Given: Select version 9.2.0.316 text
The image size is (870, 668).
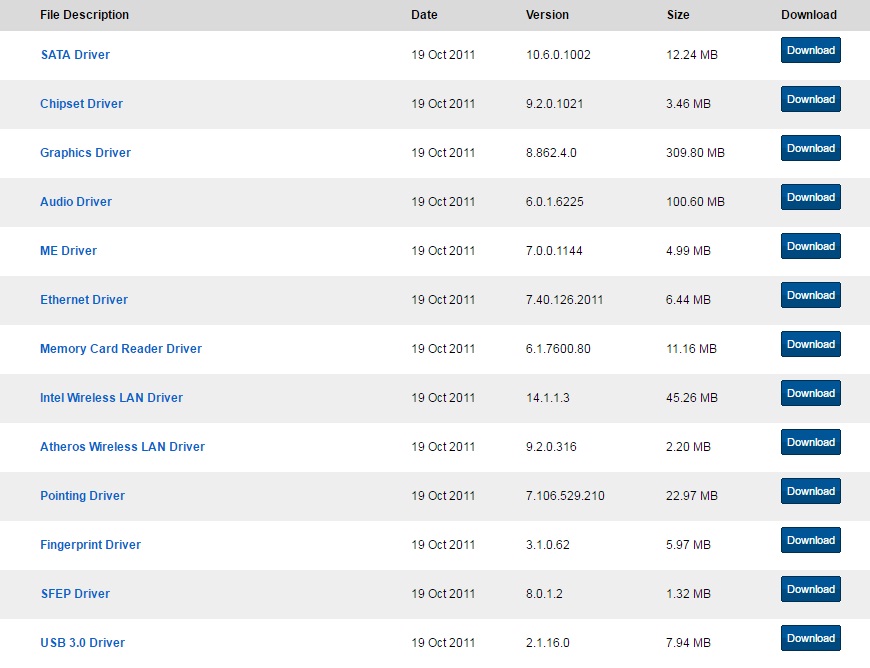Looking at the screenshot, I should pyautogui.click(x=551, y=447).
